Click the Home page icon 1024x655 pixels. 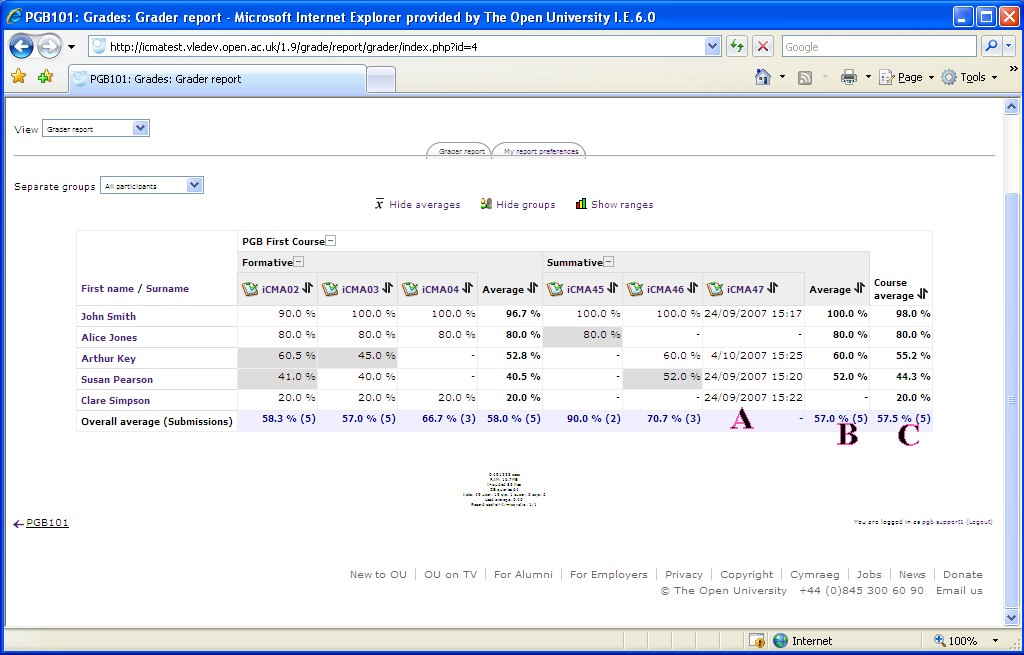[763, 77]
